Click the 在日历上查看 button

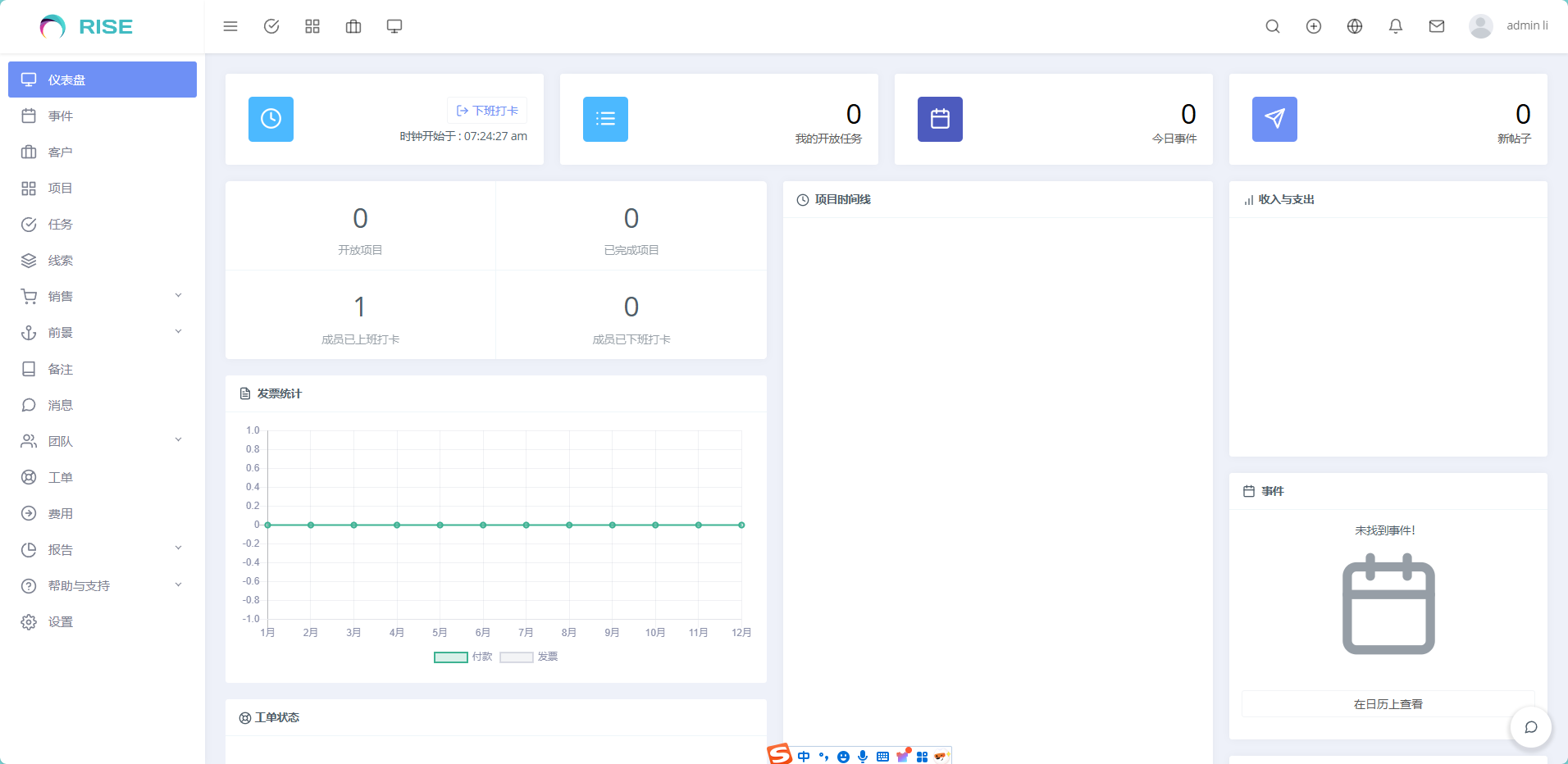pos(1388,704)
